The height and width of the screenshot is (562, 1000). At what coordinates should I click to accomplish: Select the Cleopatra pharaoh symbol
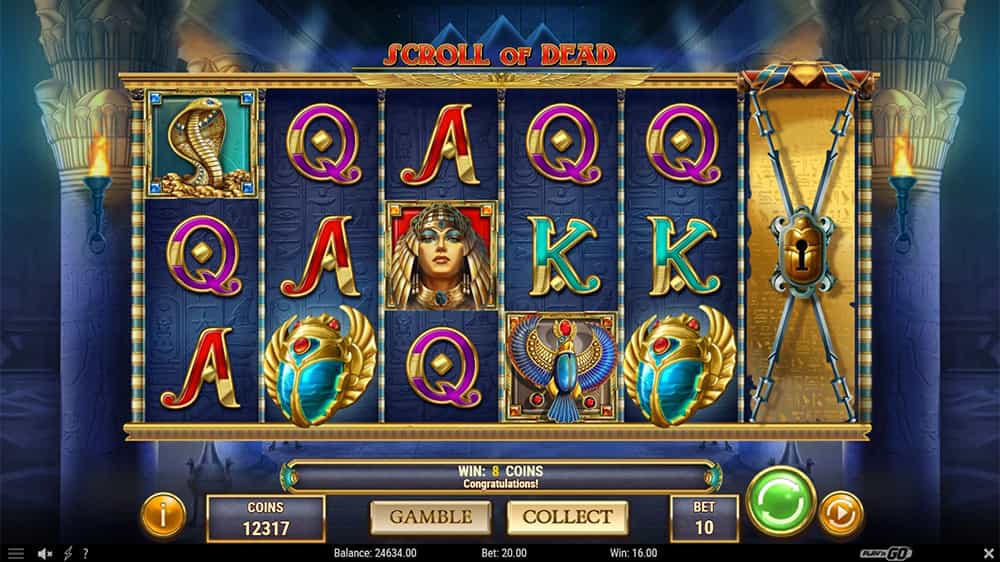tap(441, 255)
